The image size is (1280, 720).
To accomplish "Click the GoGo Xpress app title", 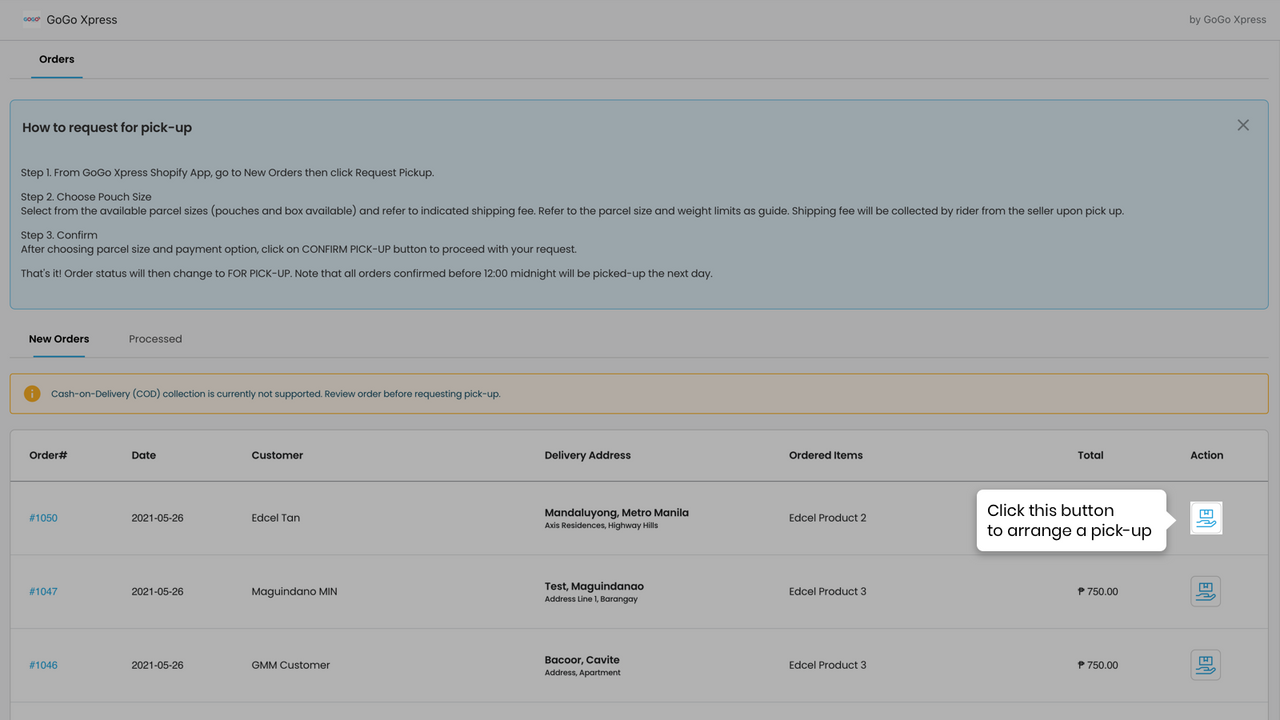I will (x=82, y=20).
